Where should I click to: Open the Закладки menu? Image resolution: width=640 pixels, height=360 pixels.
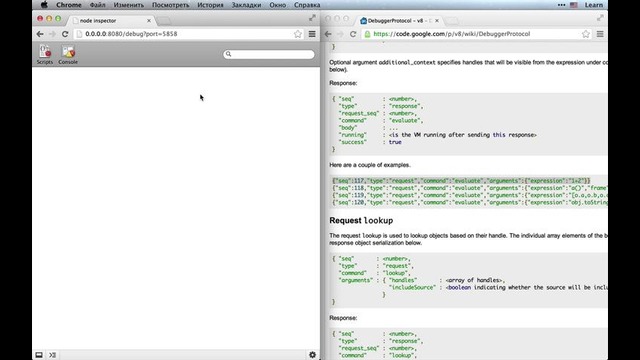coord(246,5)
